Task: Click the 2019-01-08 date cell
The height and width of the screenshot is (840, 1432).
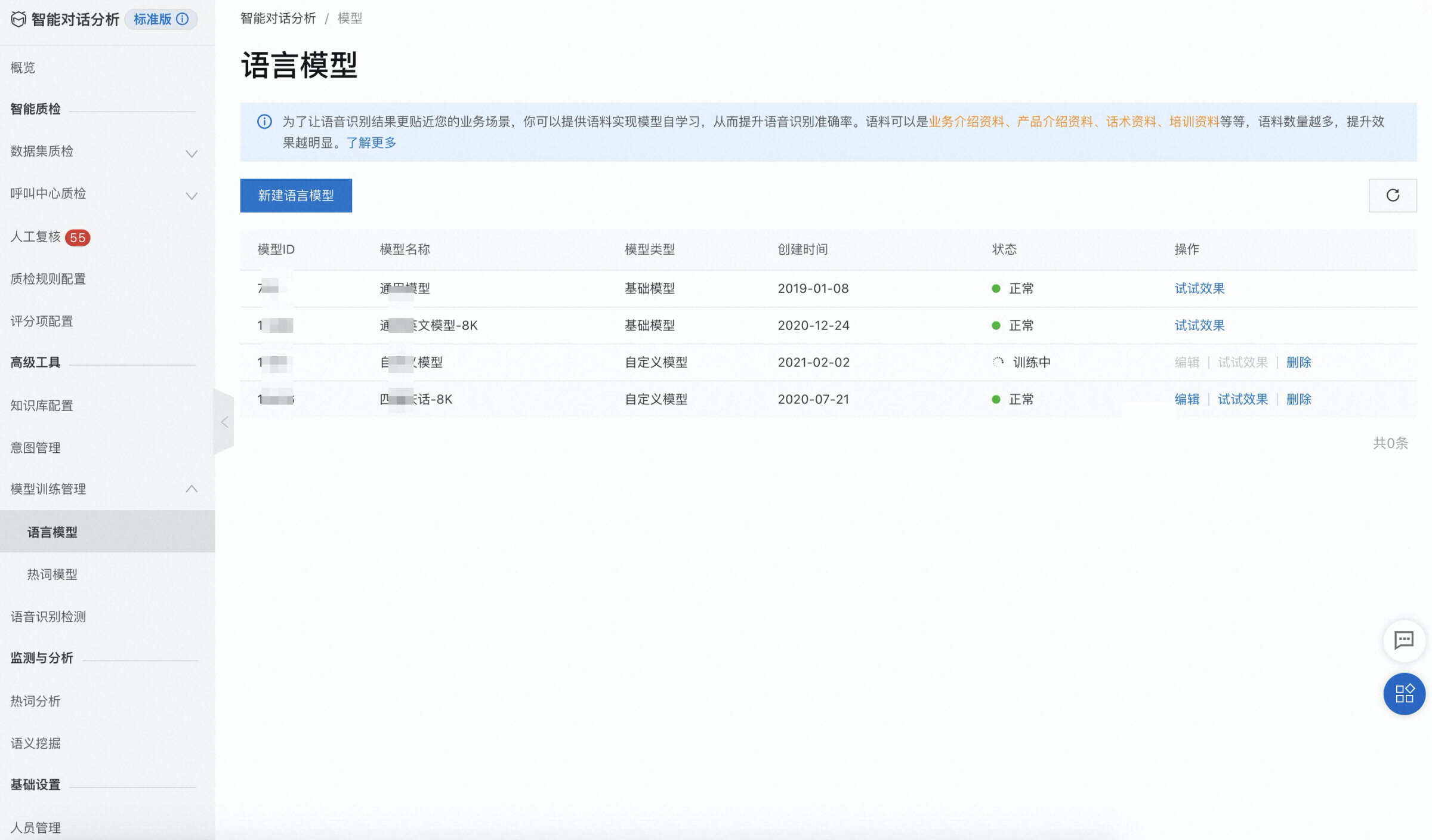Action: (x=813, y=288)
